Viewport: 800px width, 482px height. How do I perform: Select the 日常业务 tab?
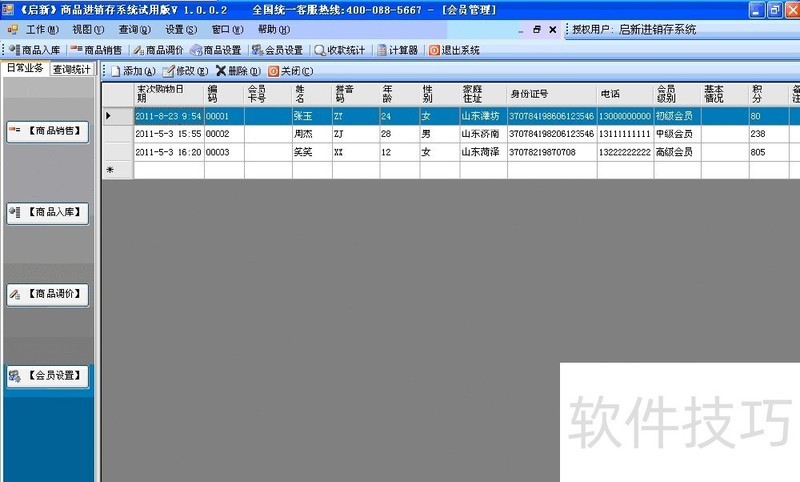tap(25, 68)
